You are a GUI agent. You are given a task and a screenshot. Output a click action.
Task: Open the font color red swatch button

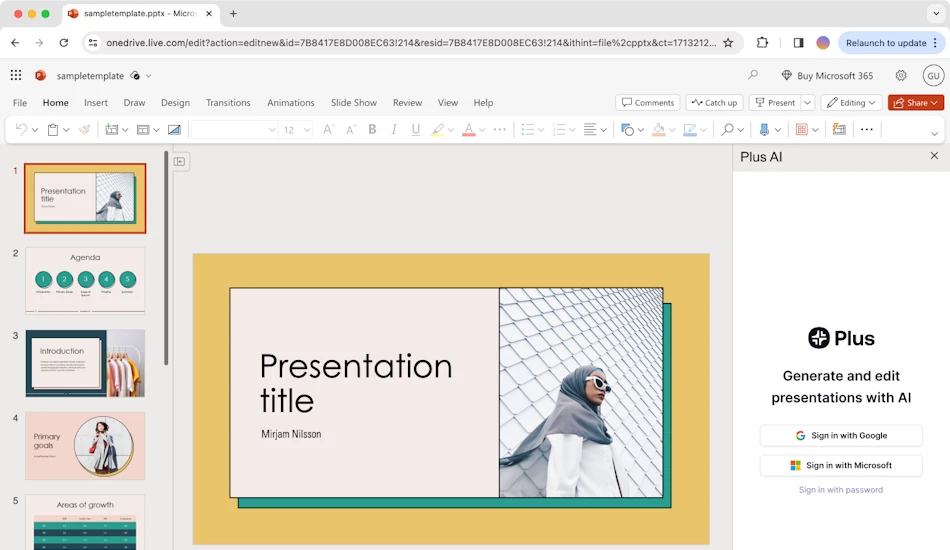(x=468, y=129)
